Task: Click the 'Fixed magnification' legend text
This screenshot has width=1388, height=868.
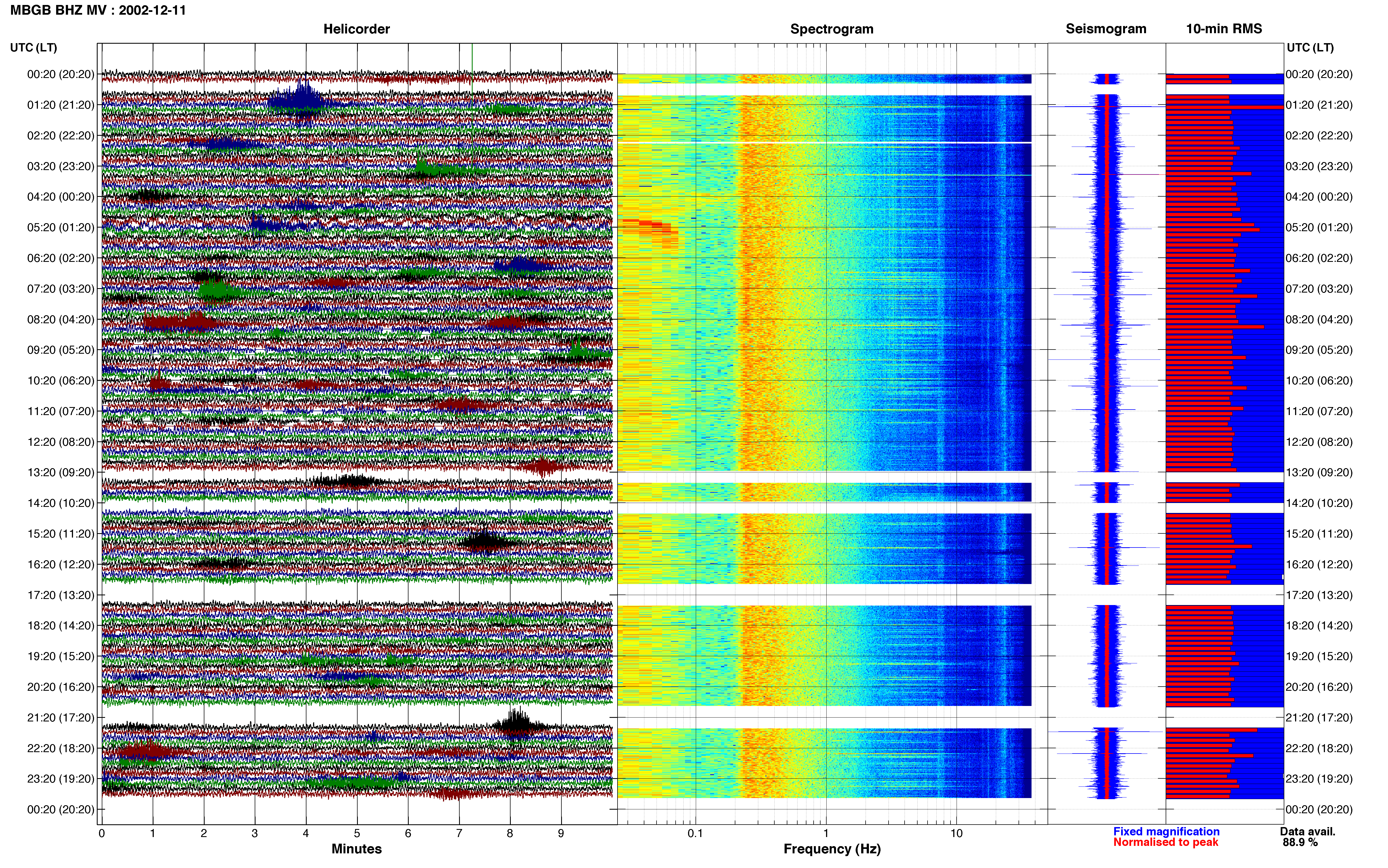Action: [x=1166, y=831]
